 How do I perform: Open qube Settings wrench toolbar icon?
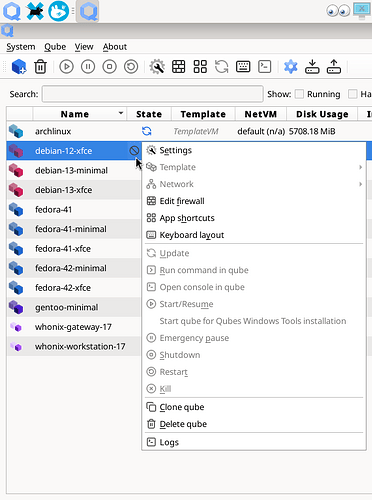point(157,67)
